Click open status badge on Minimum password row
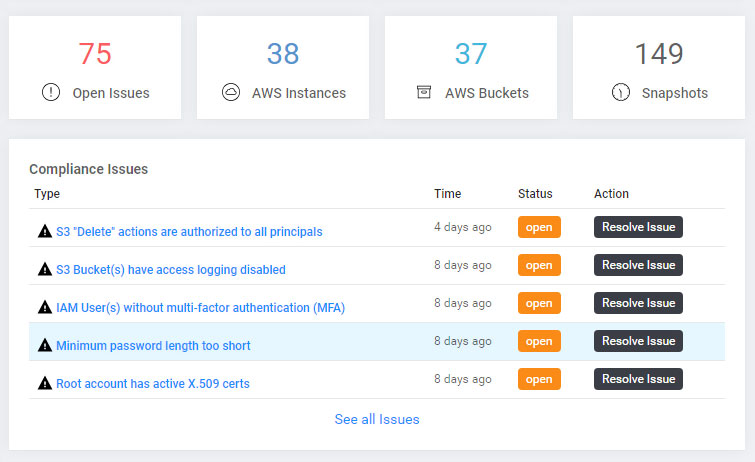 [x=539, y=341]
